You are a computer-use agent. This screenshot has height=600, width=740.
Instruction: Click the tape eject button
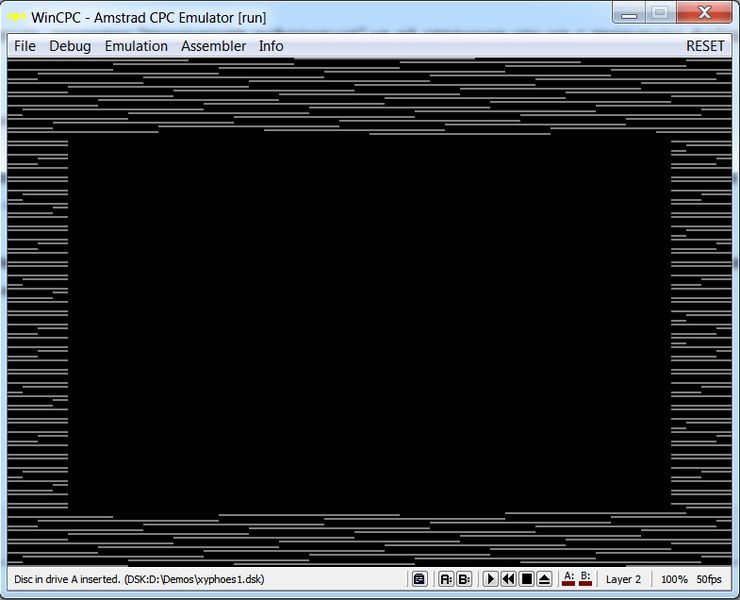545,579
